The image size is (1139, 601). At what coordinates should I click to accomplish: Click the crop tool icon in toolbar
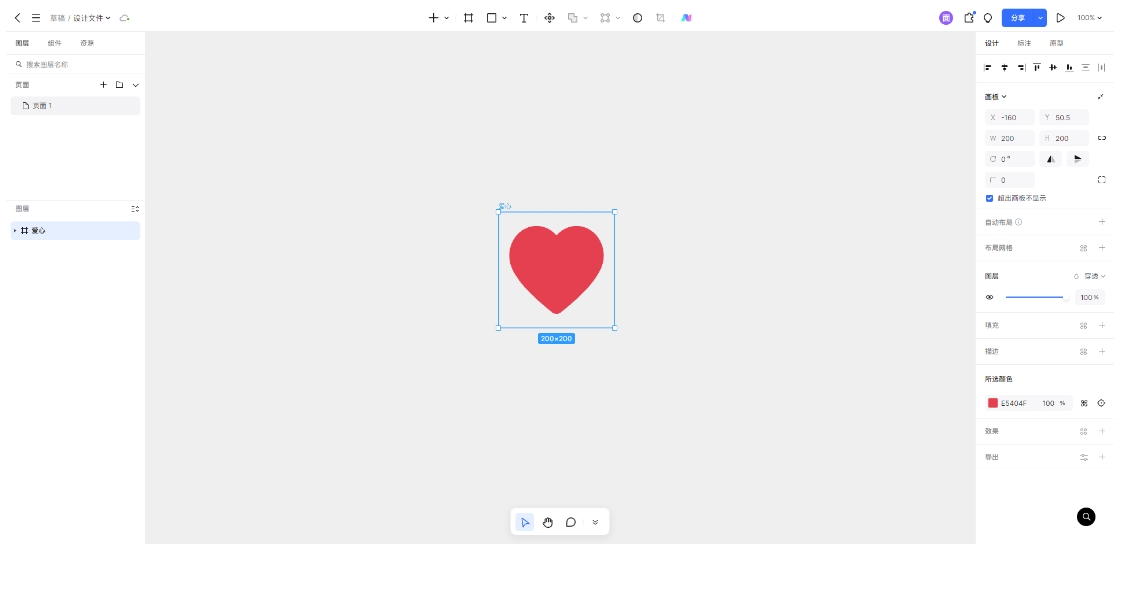(660, 17)
